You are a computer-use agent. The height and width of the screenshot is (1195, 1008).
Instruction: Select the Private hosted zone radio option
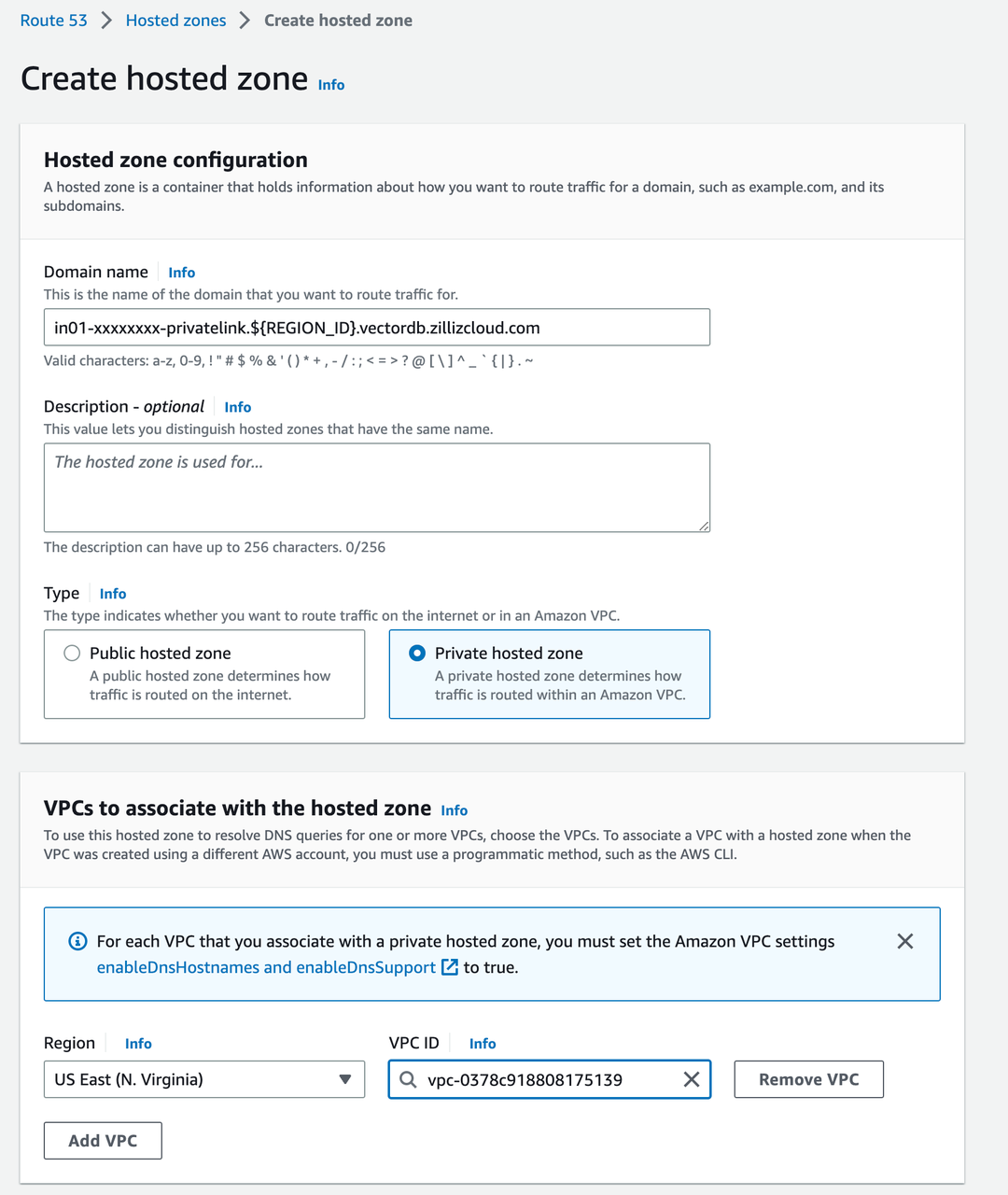point(417,654)
